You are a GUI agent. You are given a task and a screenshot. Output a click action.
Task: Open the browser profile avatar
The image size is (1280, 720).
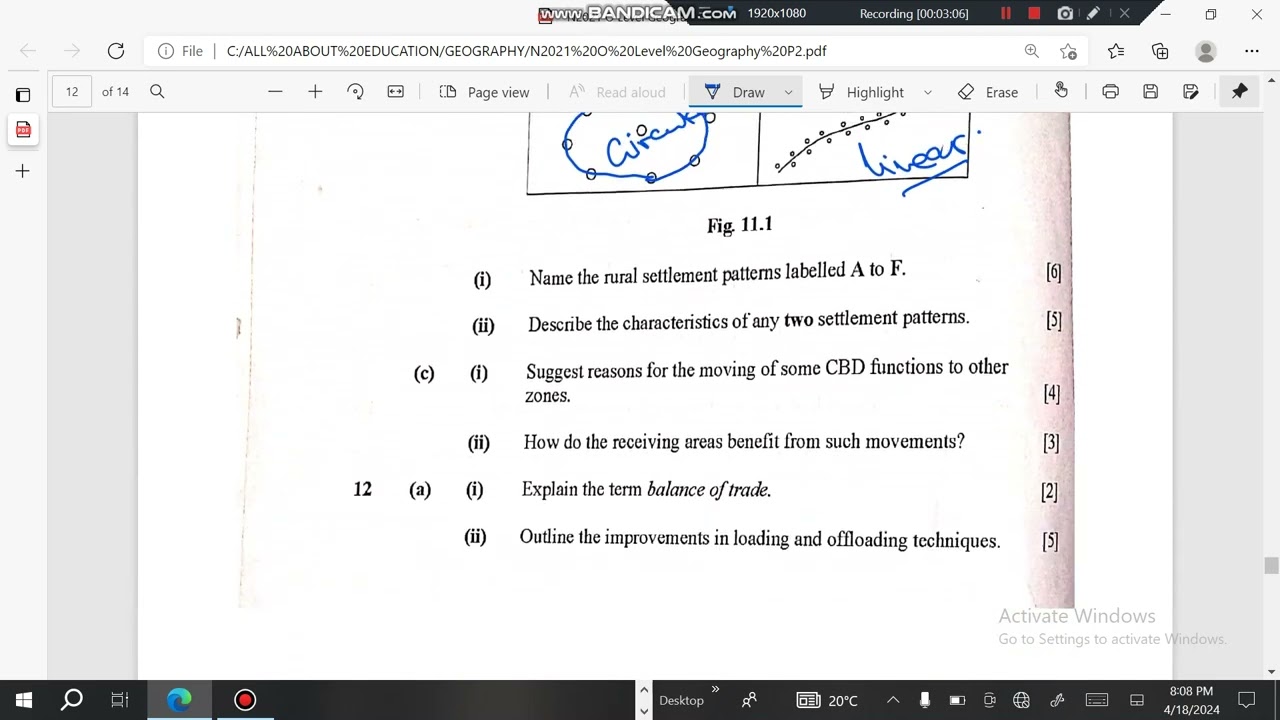(x=1206, y=51)
